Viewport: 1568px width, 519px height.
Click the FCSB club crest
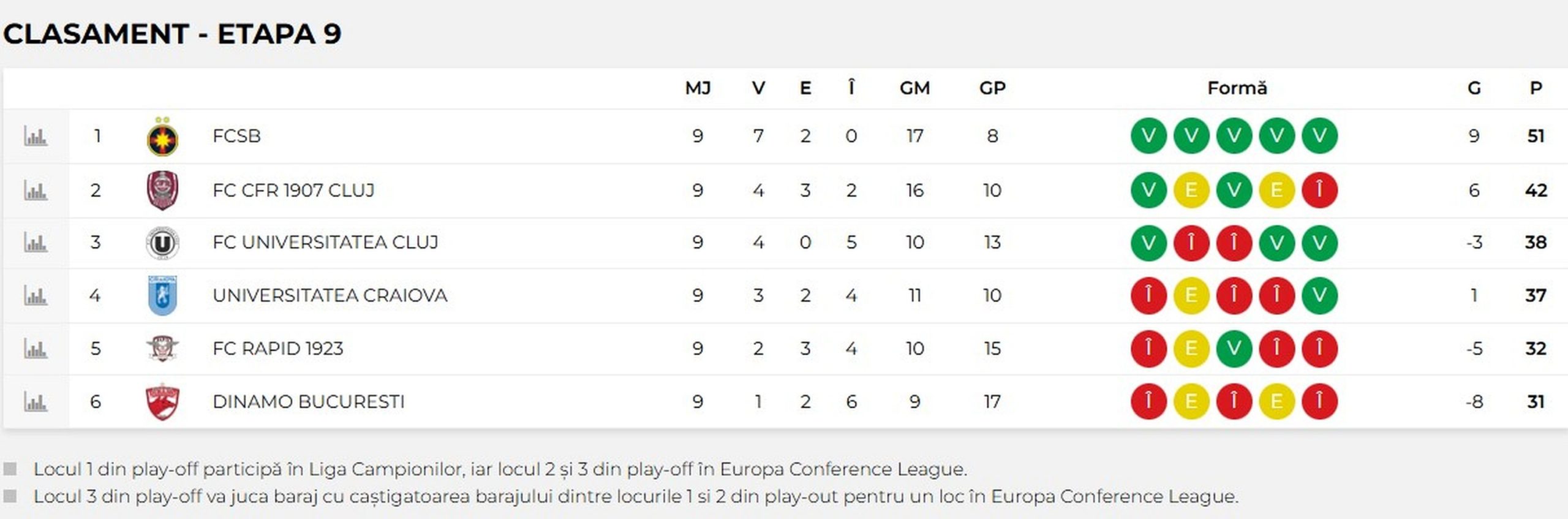click(x=162, y=137)
